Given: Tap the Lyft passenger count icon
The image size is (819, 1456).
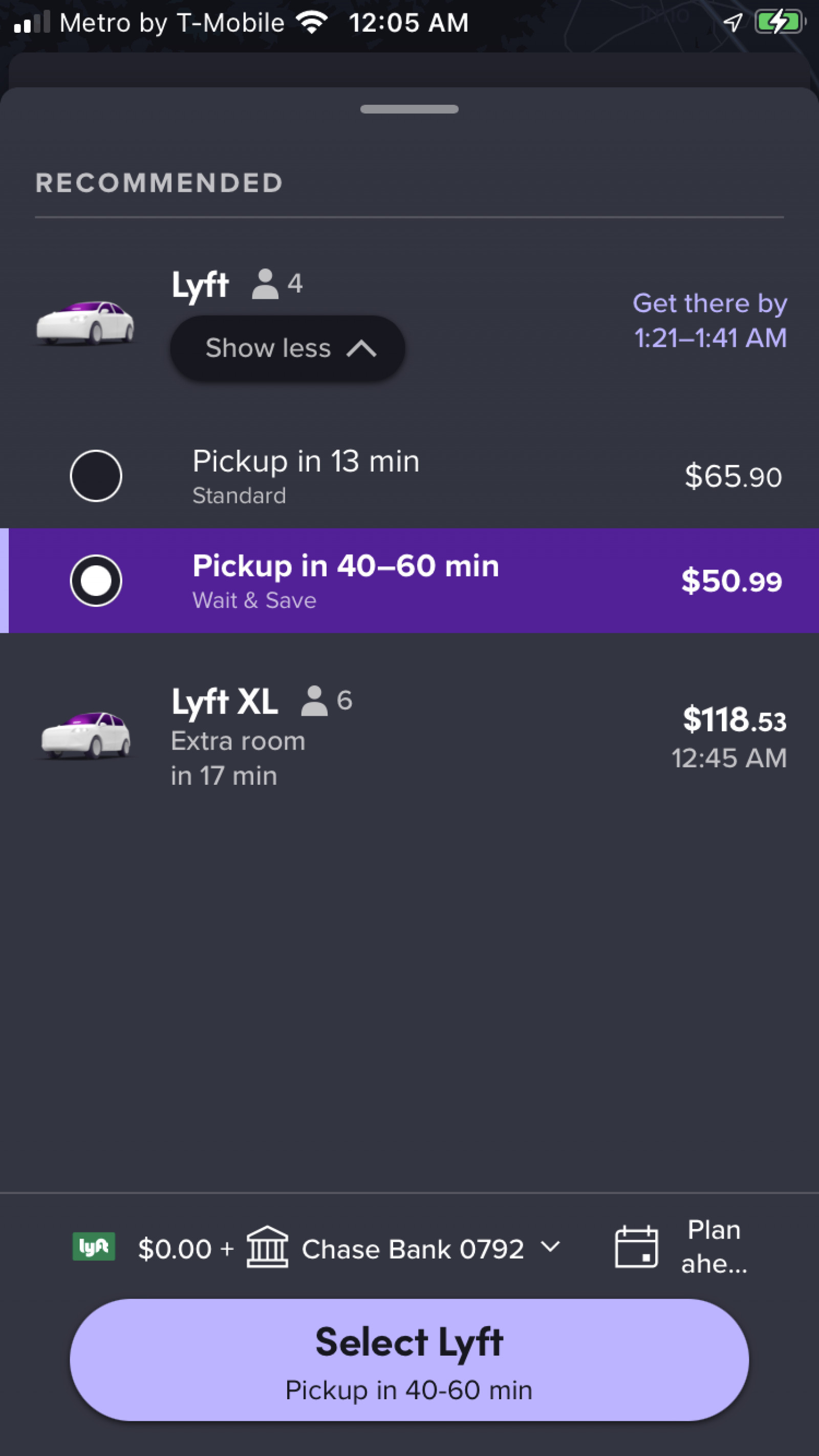Looking at the screenshot, I should tap(265, 284).
